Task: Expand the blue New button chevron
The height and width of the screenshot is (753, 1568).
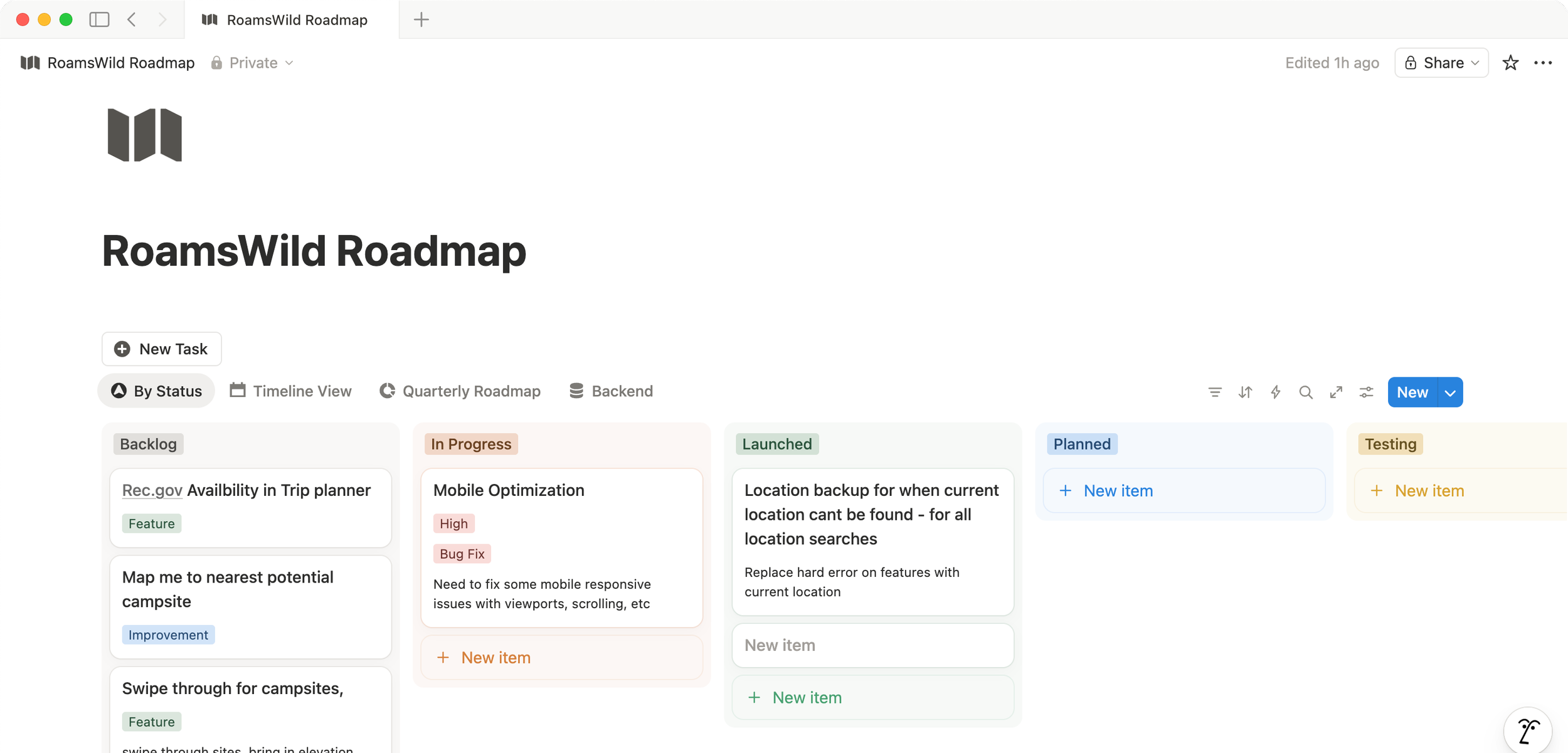Action: [1450, 392]
